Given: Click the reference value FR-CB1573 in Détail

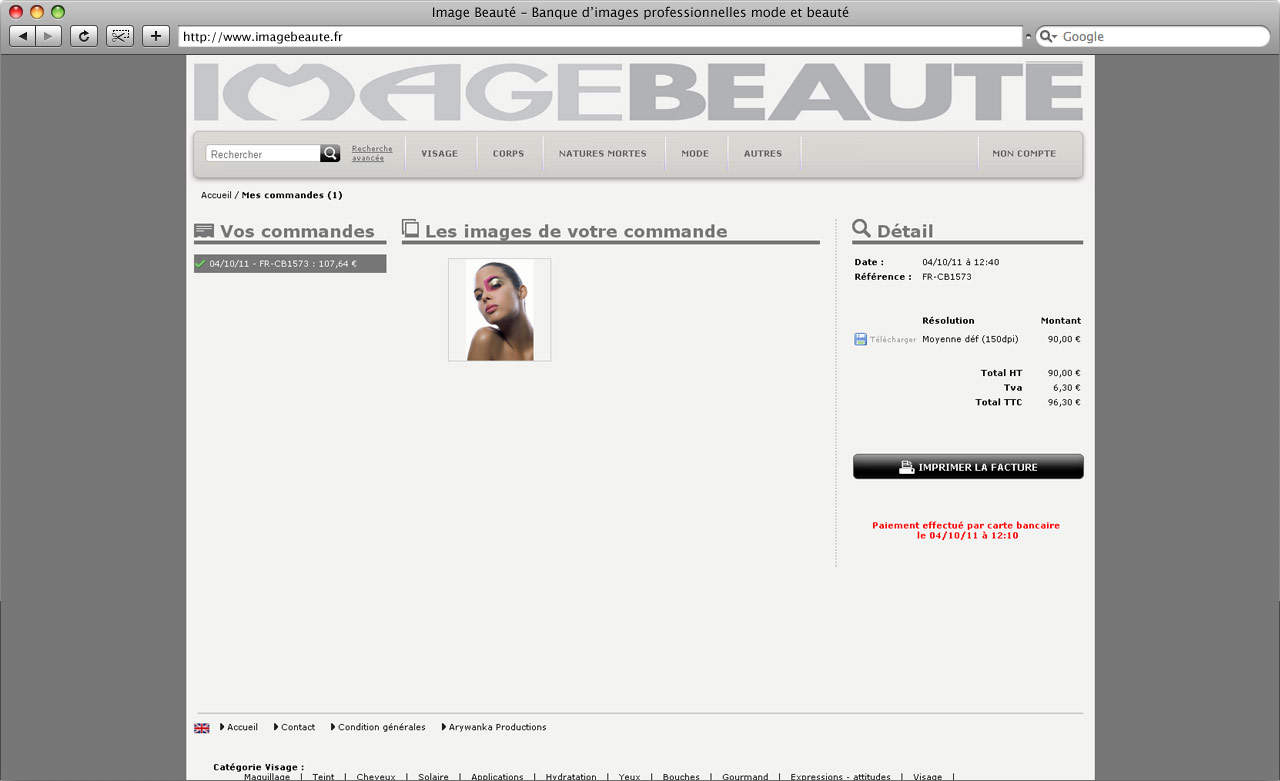Looking at the screenshot, I should point(947,277).
